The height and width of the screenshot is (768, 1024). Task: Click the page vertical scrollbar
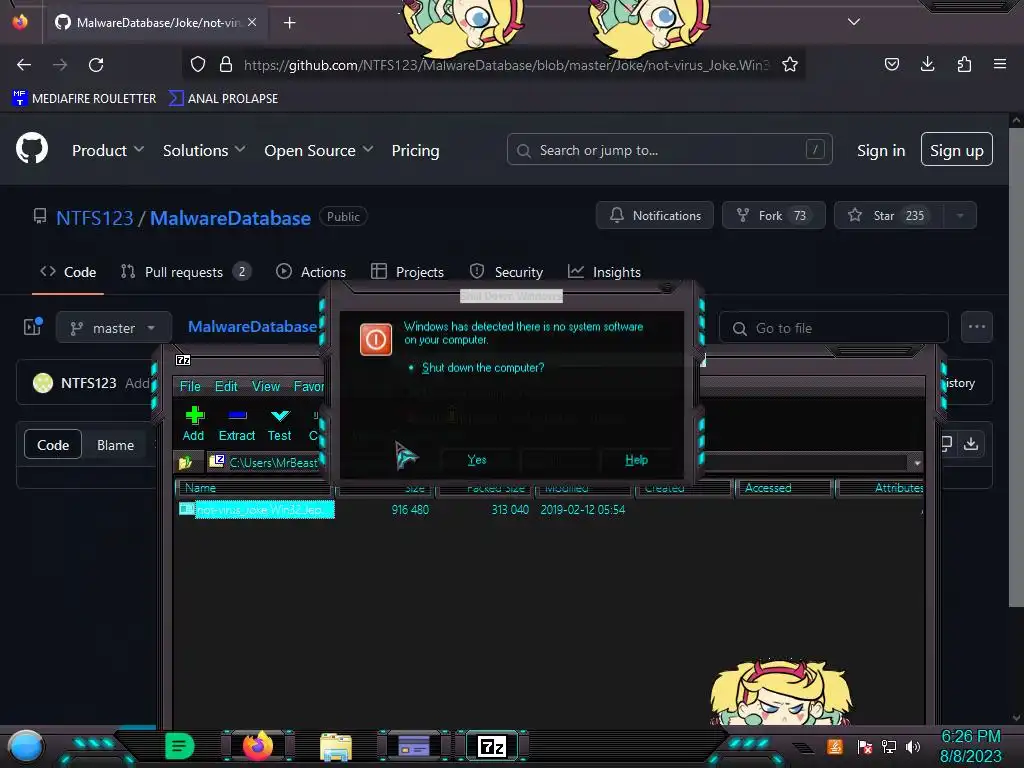pos(1016,366)
